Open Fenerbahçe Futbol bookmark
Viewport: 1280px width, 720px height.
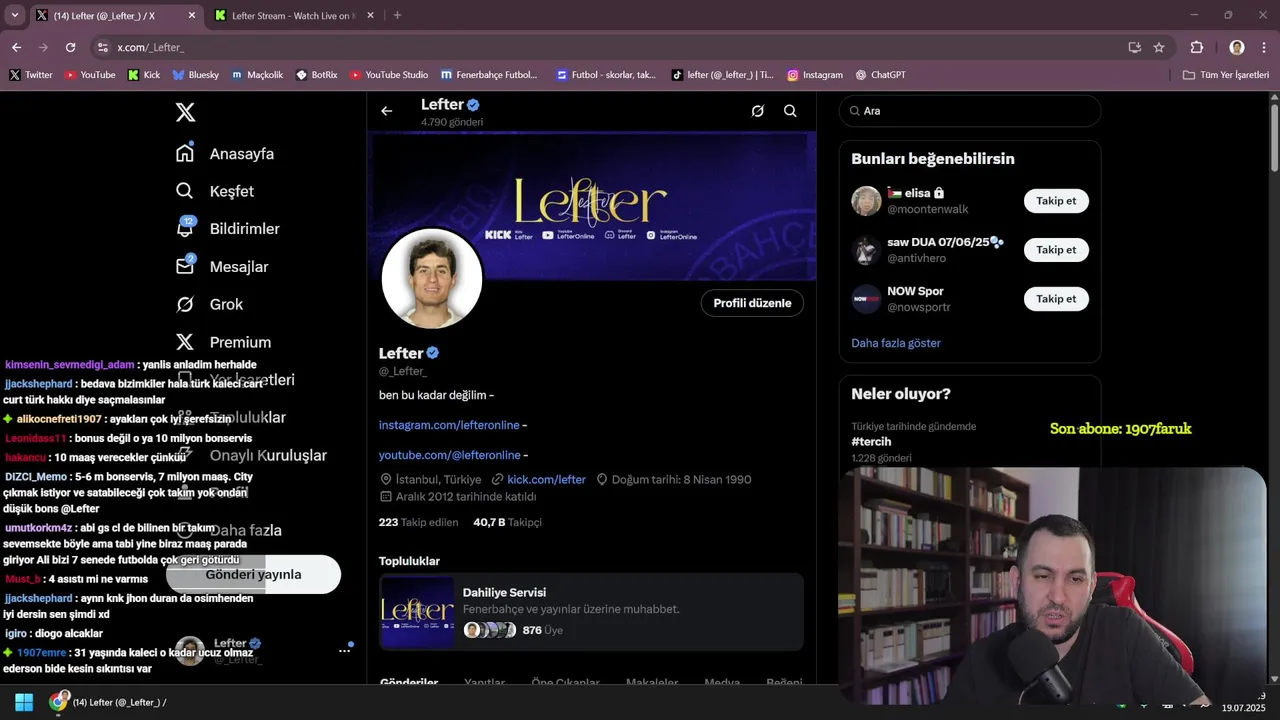[x=489, y=75]
